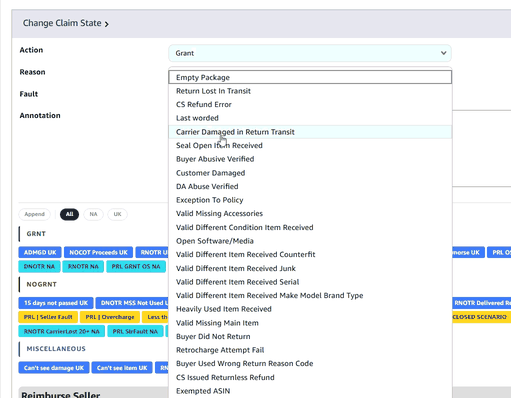Toggle the Append pill button
This screenshot has width=511, height=398.
click(x=34, y=214)
